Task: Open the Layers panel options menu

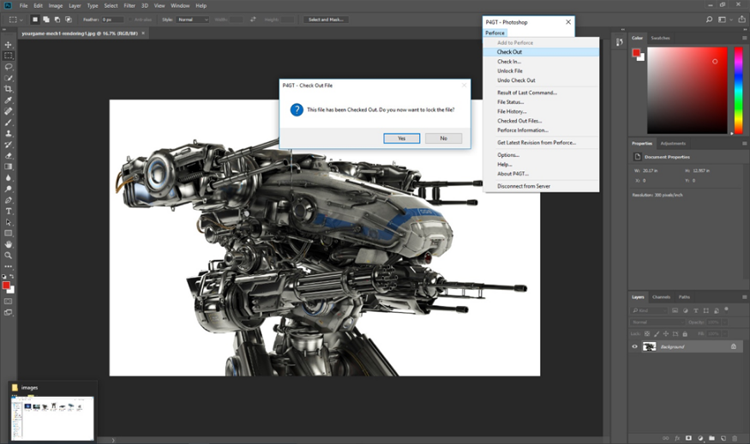Action: coord(744,297)
